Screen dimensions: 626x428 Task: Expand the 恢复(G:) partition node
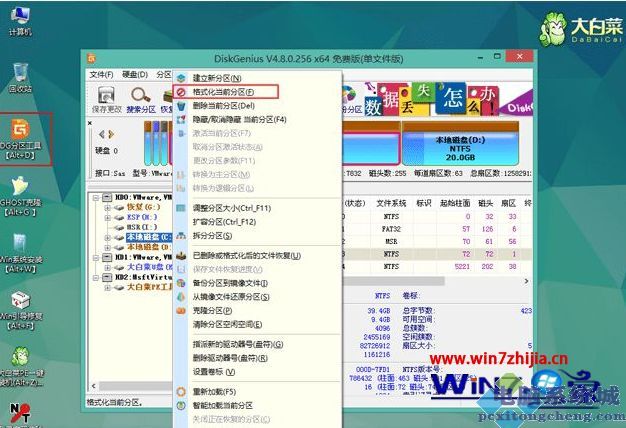(x=107, y=207)
